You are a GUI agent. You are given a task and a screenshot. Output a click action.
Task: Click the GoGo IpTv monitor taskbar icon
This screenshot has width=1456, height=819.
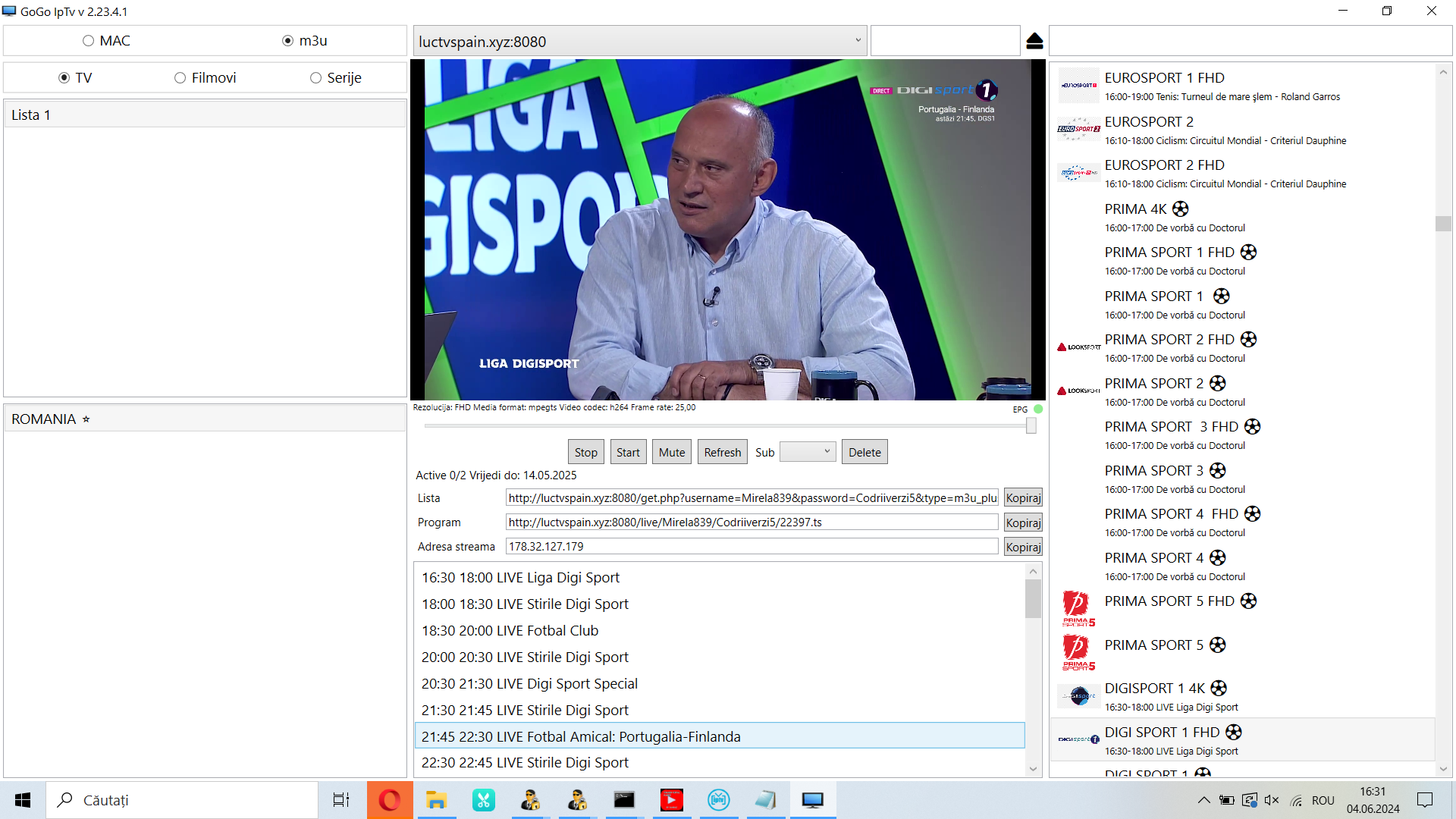point(812,800)
